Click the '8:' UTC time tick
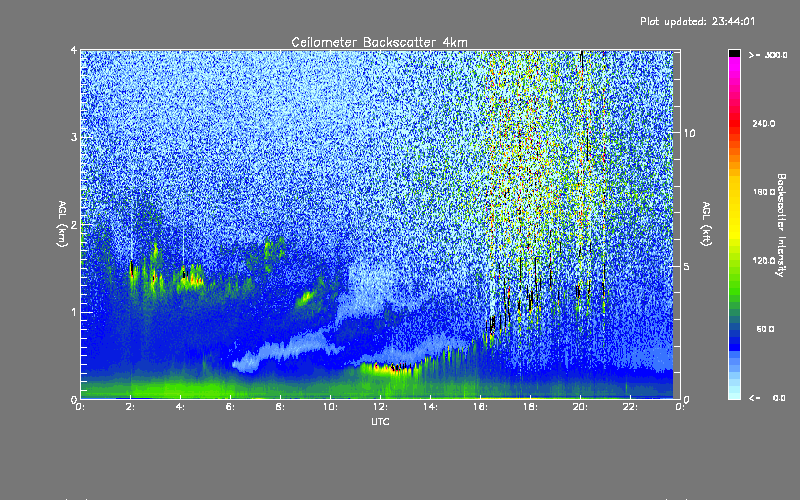The image size is (800, 500). coord(281,407)
